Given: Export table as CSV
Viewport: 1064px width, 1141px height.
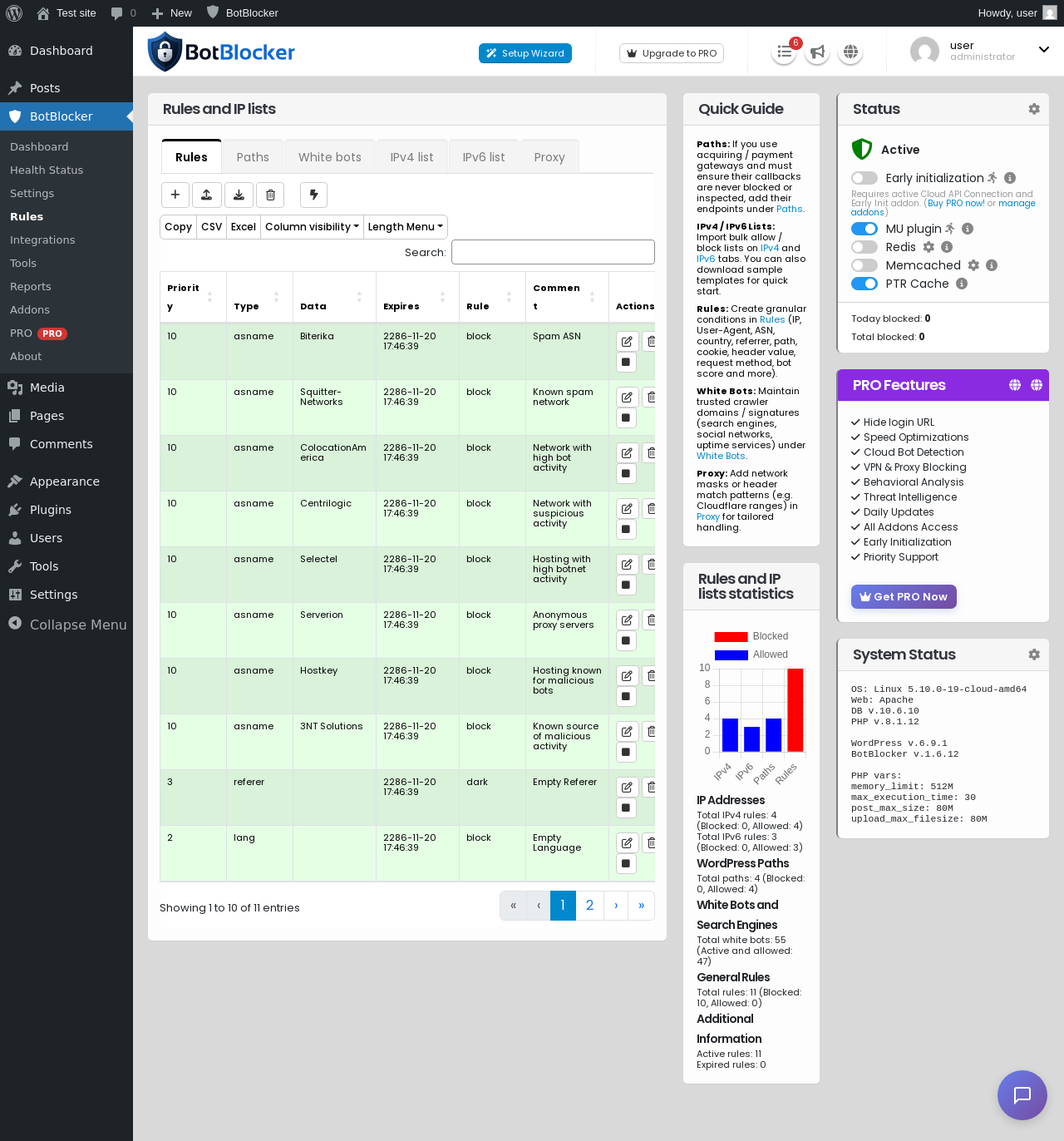Looking at the screenshot, I should [212, 227].
